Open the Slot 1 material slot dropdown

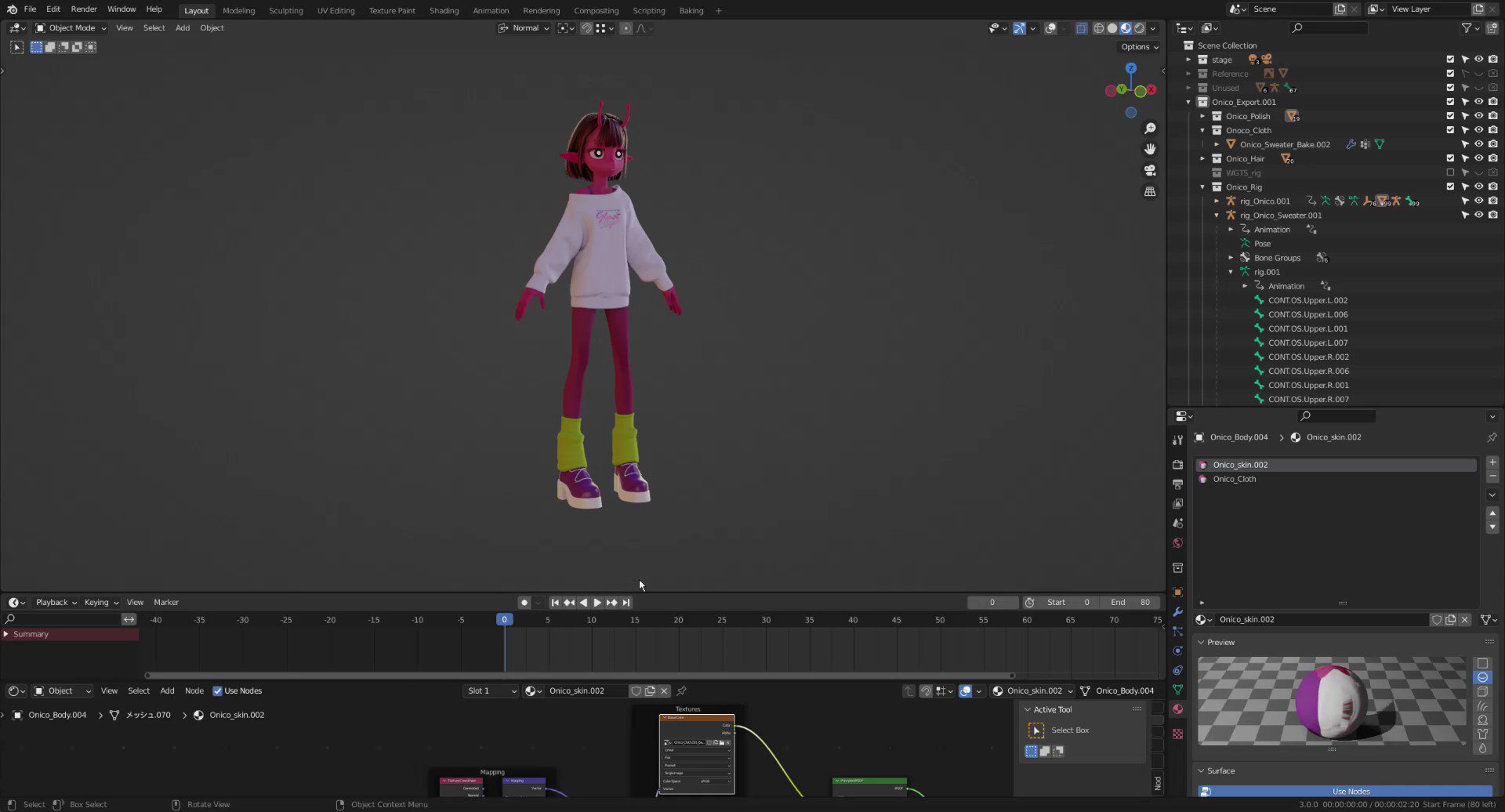coord(491,691)
